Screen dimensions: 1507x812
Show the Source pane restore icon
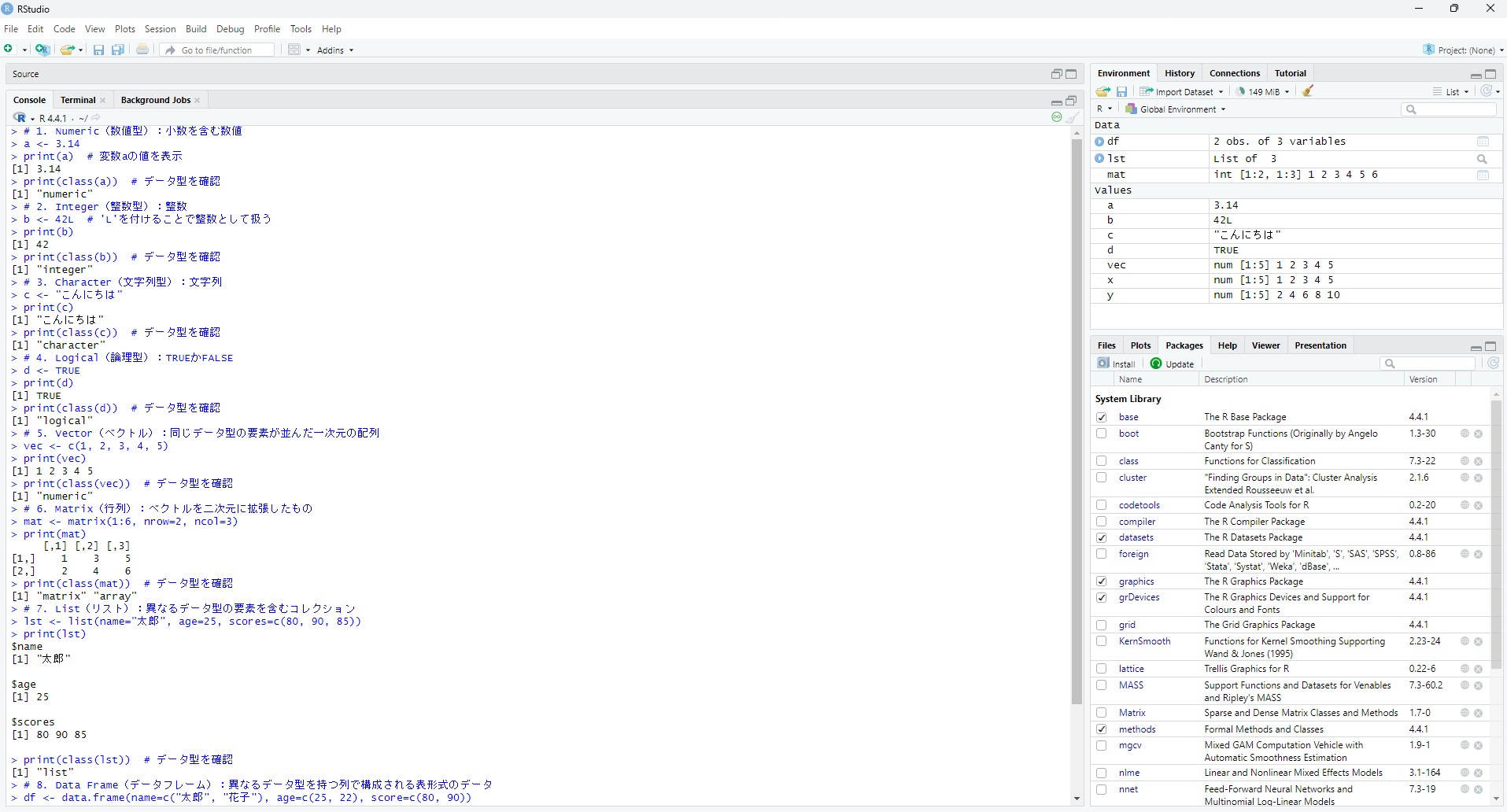pyautogui.click(x=1057, y=74)
